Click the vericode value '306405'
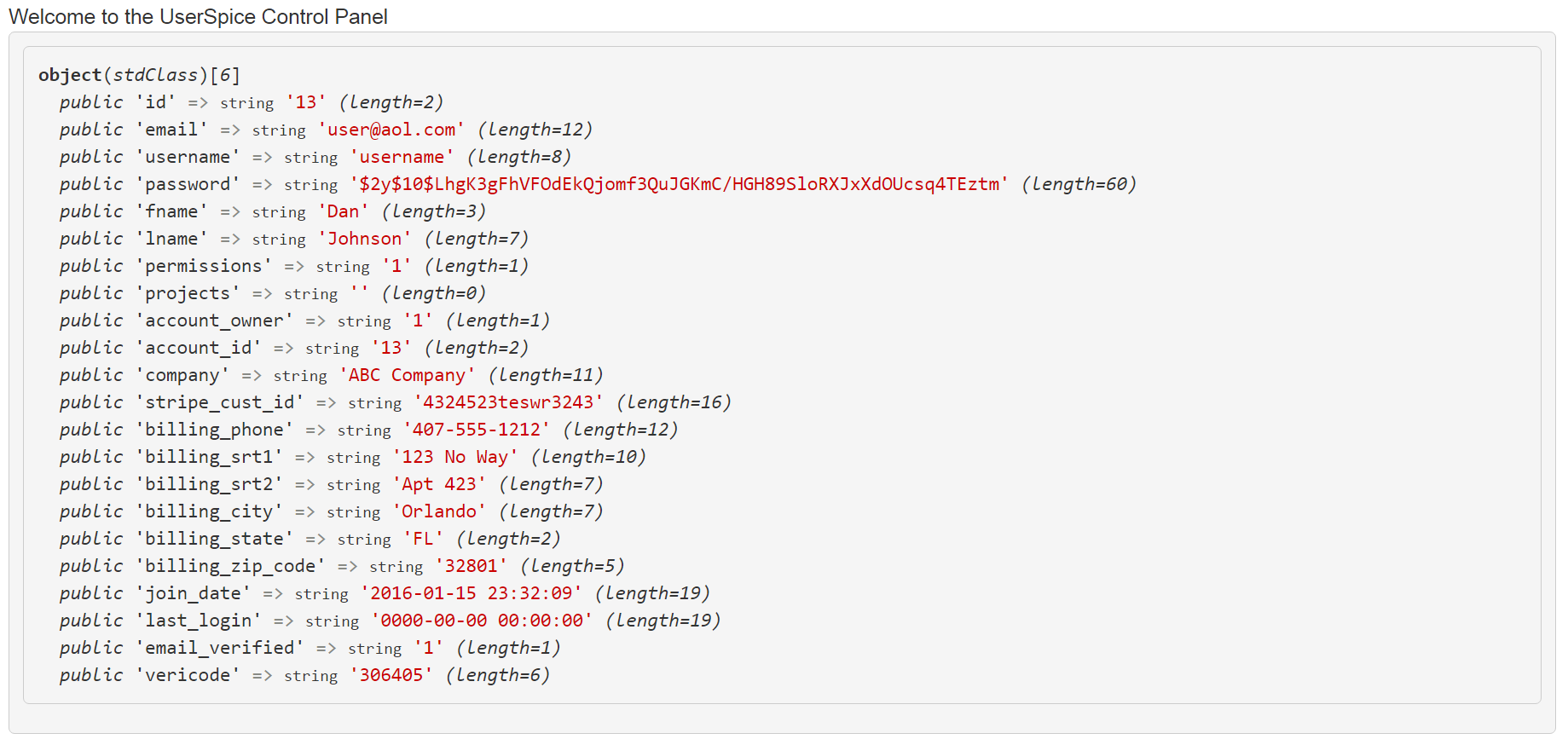This screenshot has height=745, width=1568. click(x=391, y=675)
